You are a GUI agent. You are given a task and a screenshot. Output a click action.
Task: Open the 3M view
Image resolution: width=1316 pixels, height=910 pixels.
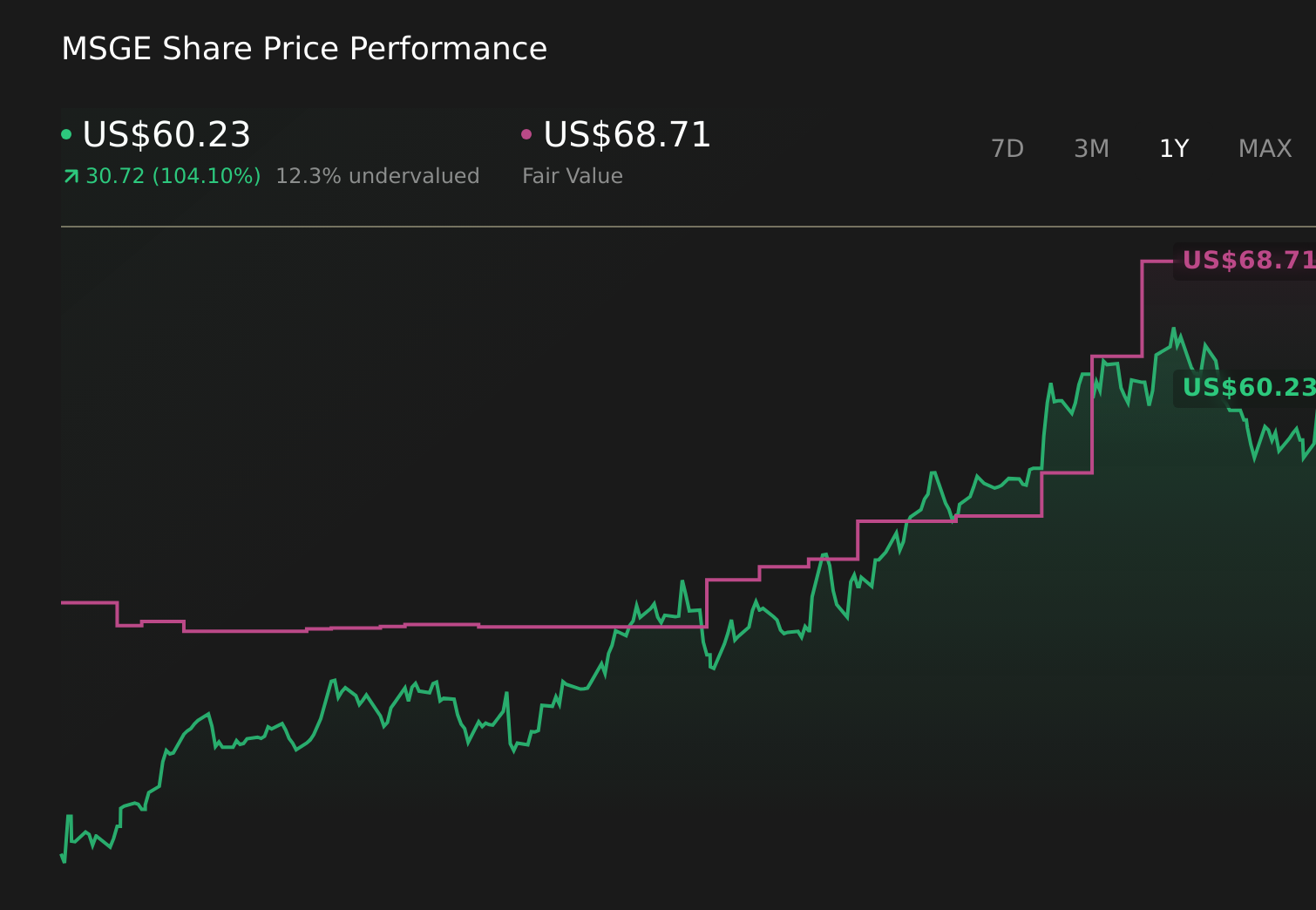coord(1090,148)
